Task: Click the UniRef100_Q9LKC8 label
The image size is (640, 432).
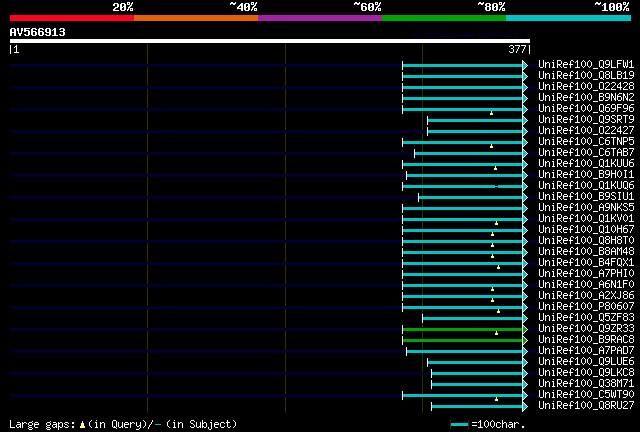Action: click(586, 373)
